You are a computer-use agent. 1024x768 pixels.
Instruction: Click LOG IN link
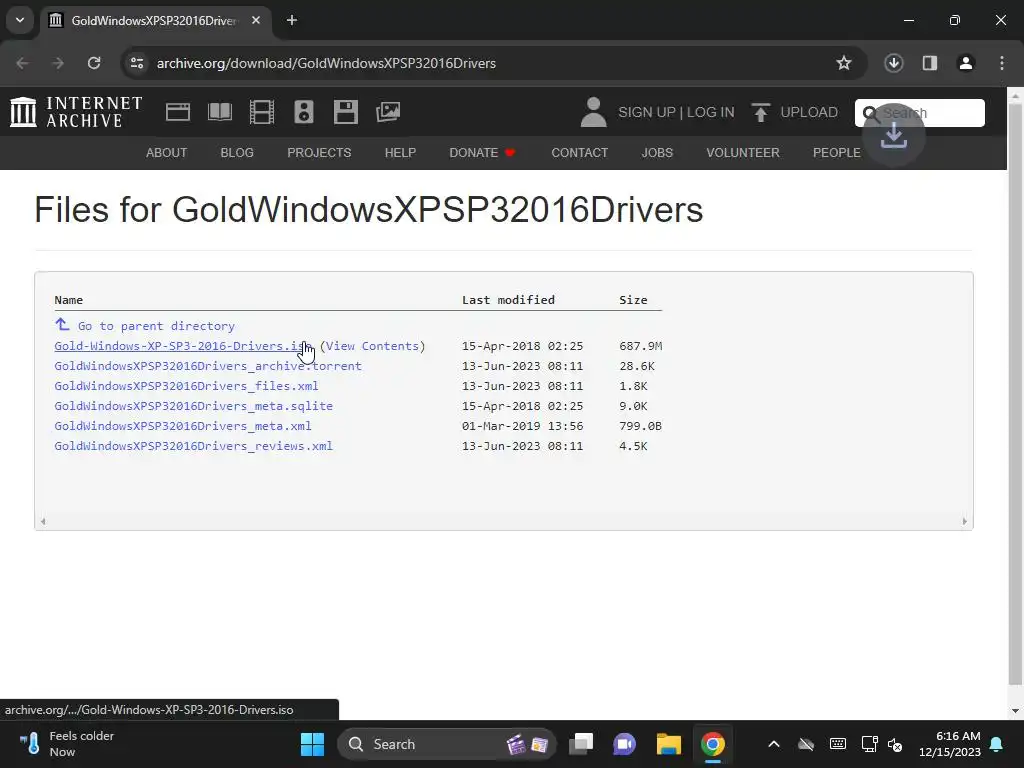pos(711,112)
